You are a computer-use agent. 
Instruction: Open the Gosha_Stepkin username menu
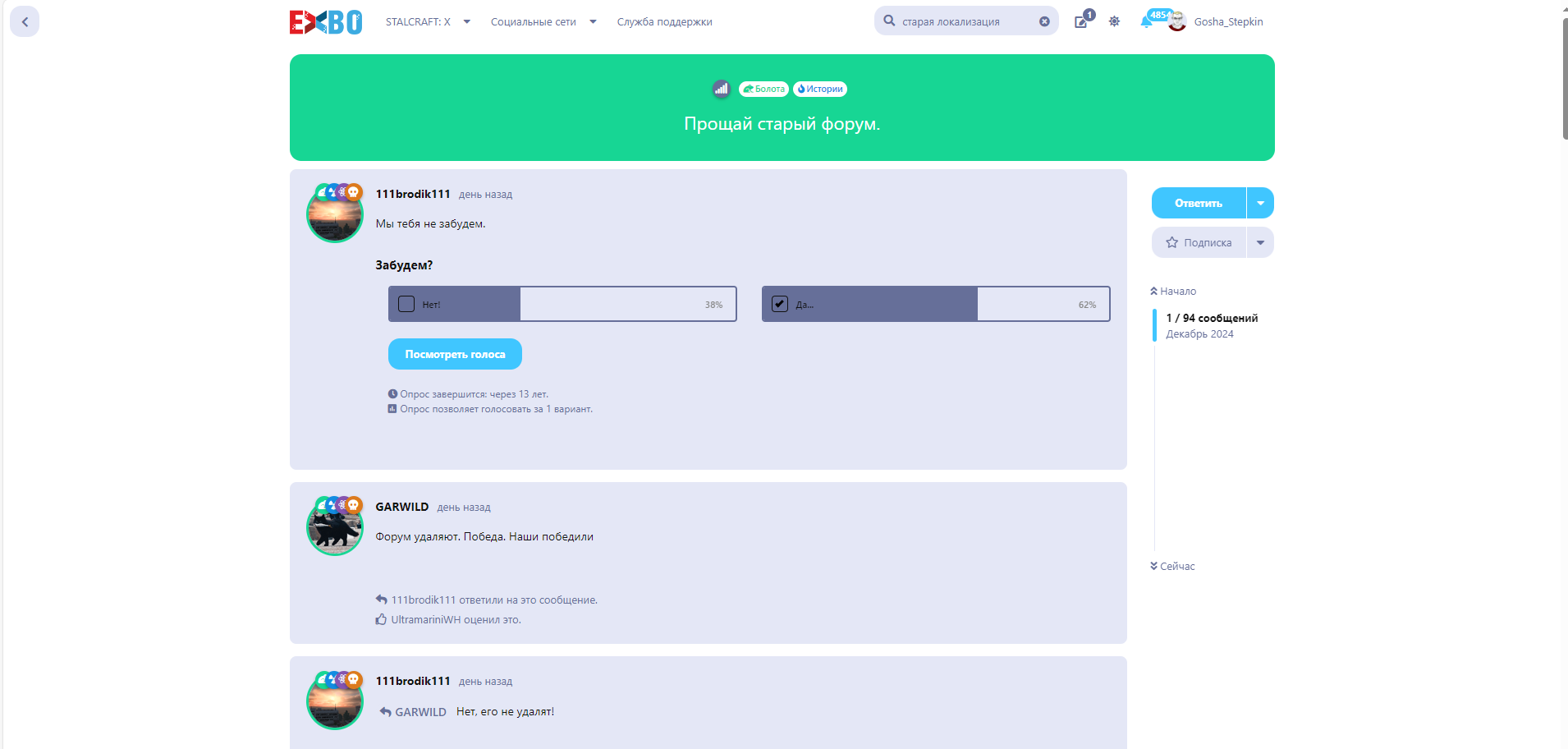pyautogui.click(x=1228, y=22)
